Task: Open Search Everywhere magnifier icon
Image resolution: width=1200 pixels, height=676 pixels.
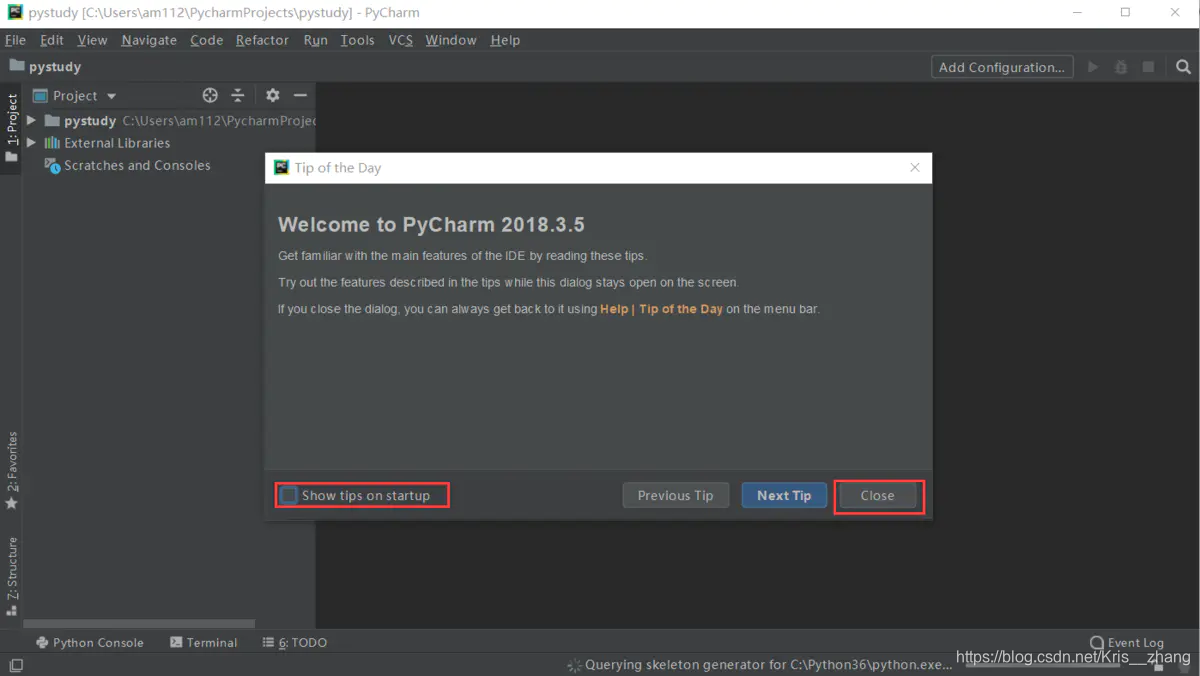Action: [x=1184, y=67]
